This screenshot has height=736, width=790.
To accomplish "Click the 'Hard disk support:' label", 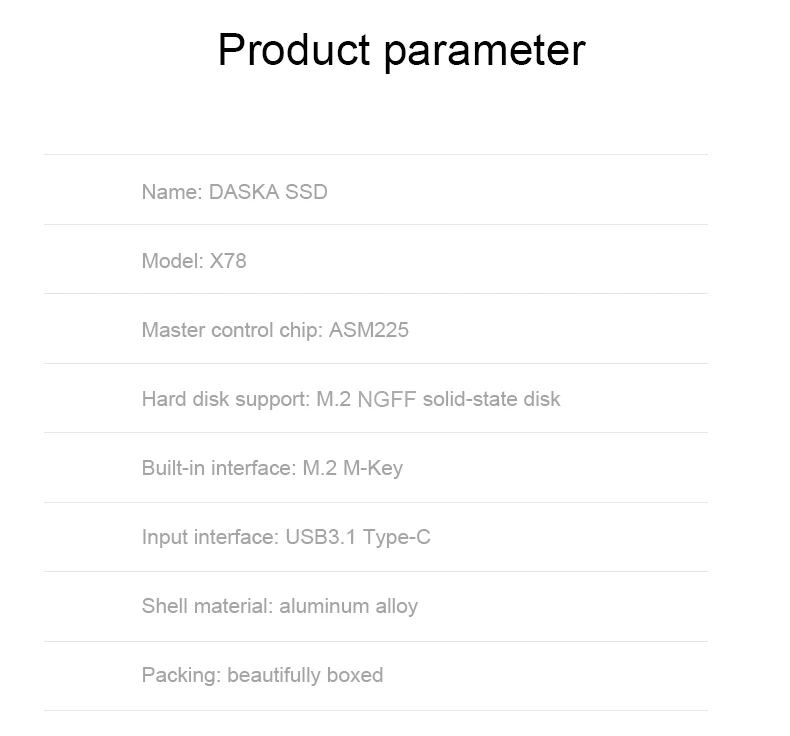I will pyautogui.click(x=225, y=399).
